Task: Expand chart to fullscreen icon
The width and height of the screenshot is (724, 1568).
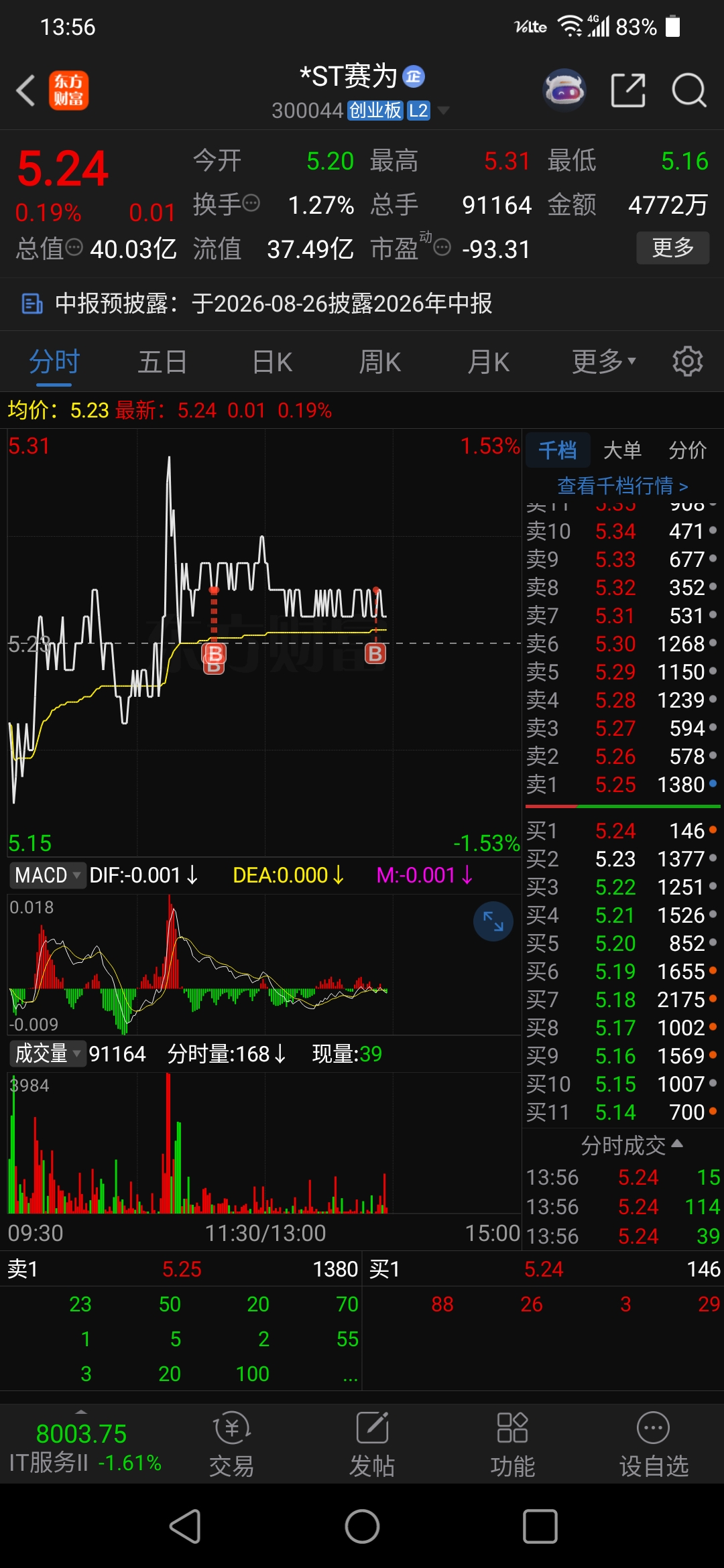Action: point(493,921)
